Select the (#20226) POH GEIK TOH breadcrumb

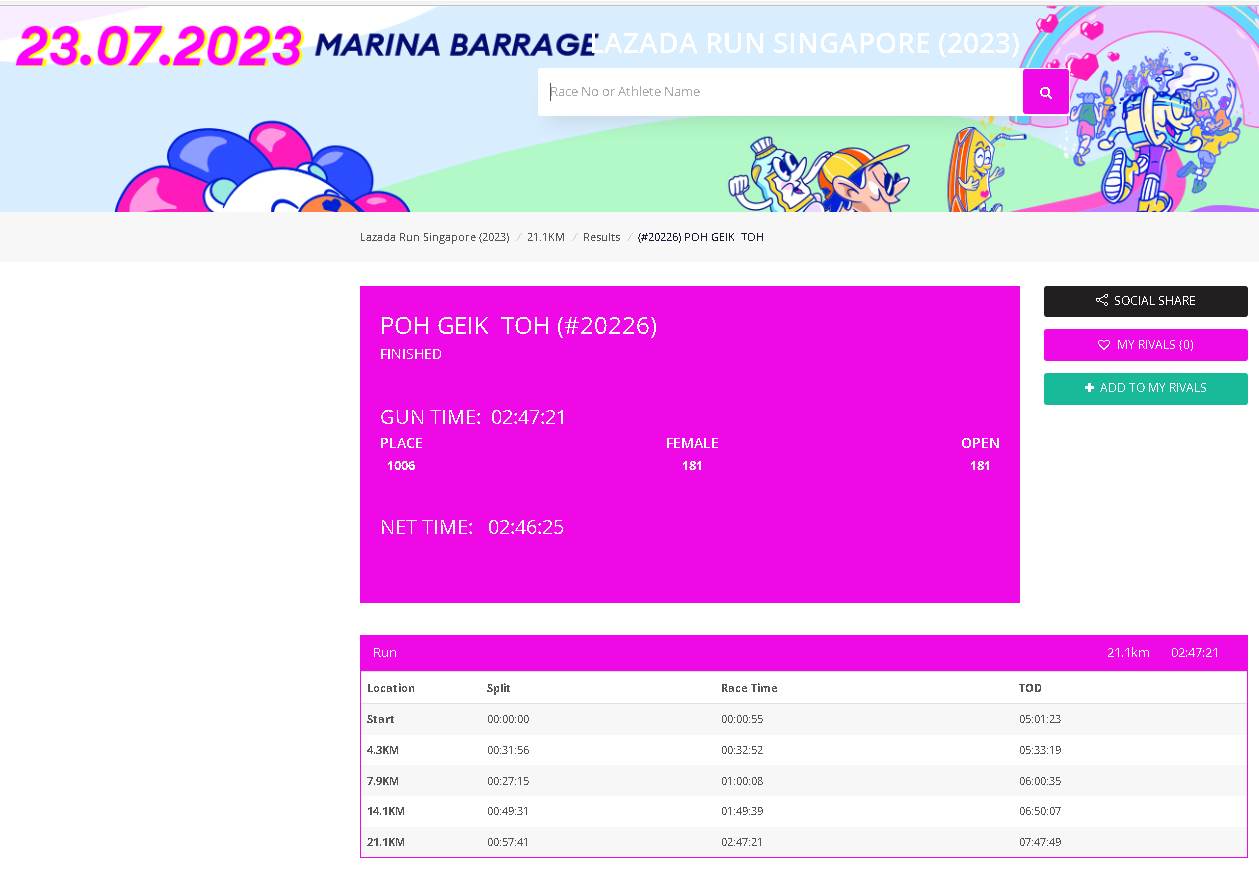tap(701, 237)
